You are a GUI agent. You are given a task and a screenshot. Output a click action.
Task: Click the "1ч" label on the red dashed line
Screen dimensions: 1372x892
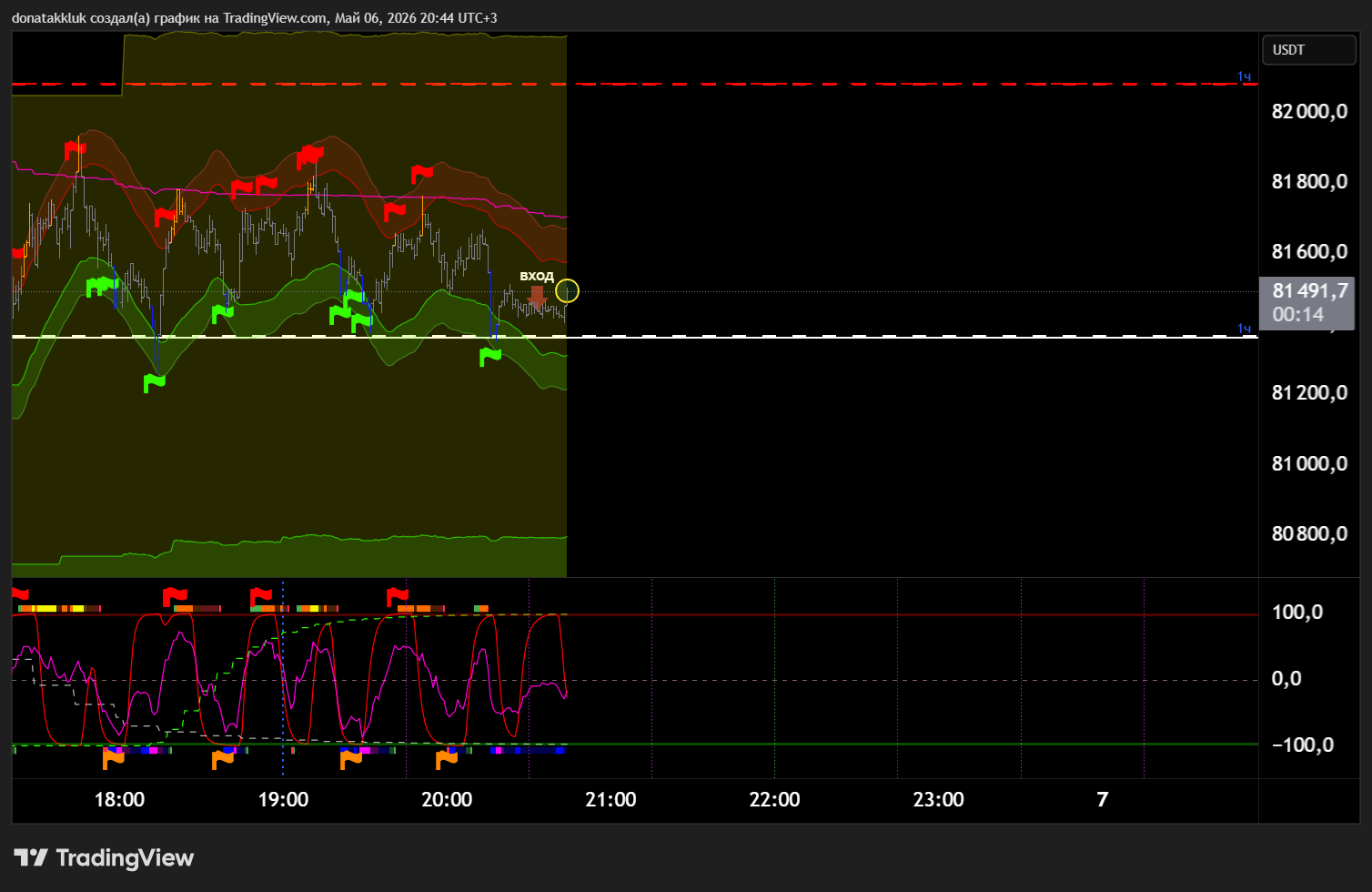[x=1244, y=76]
